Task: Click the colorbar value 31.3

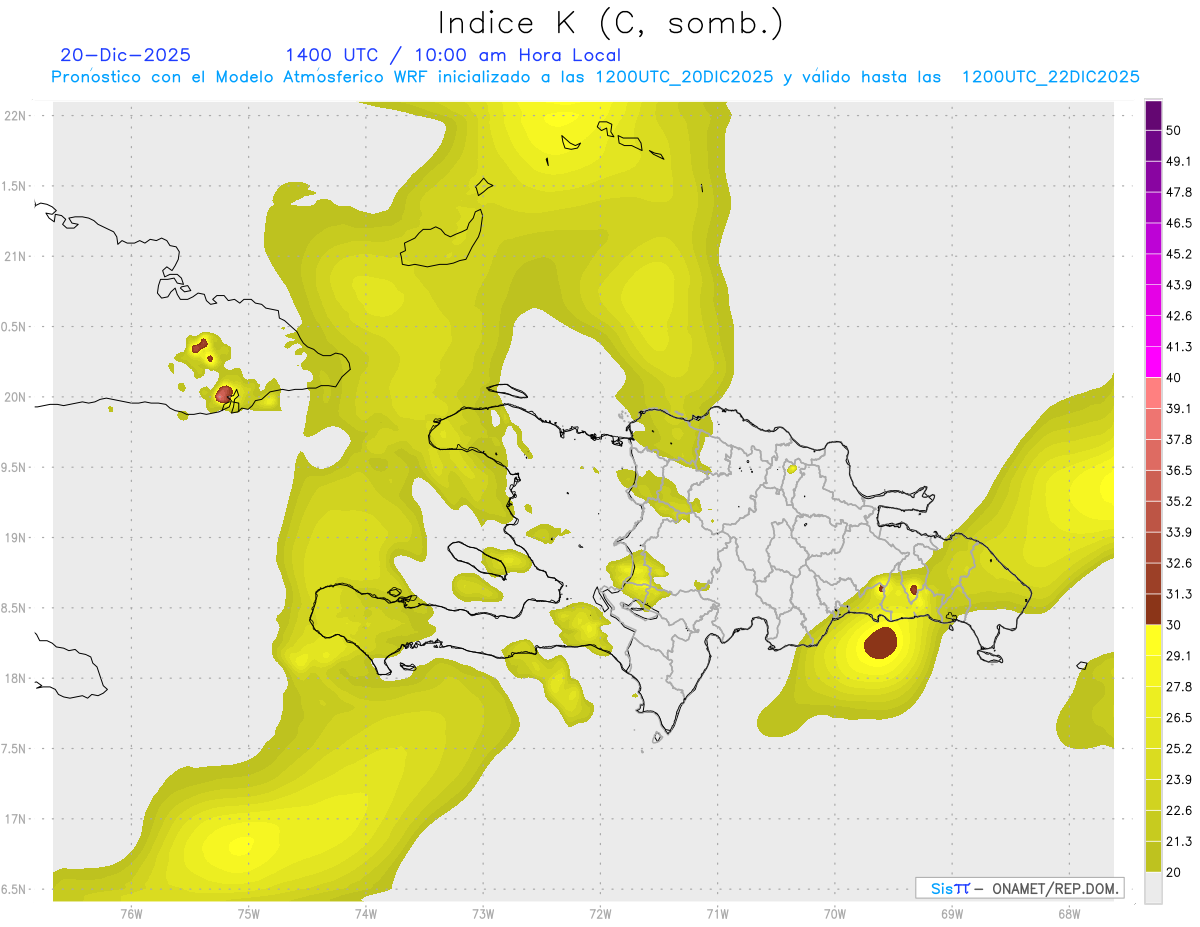Action: click(x=1179, y=594)
